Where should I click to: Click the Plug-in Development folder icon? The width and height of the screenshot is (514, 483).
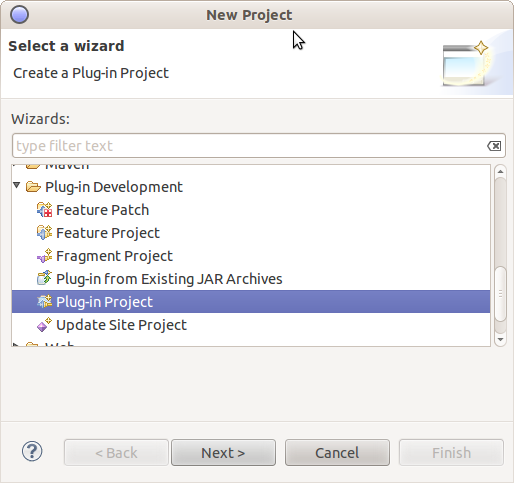(x=33, y=187)
